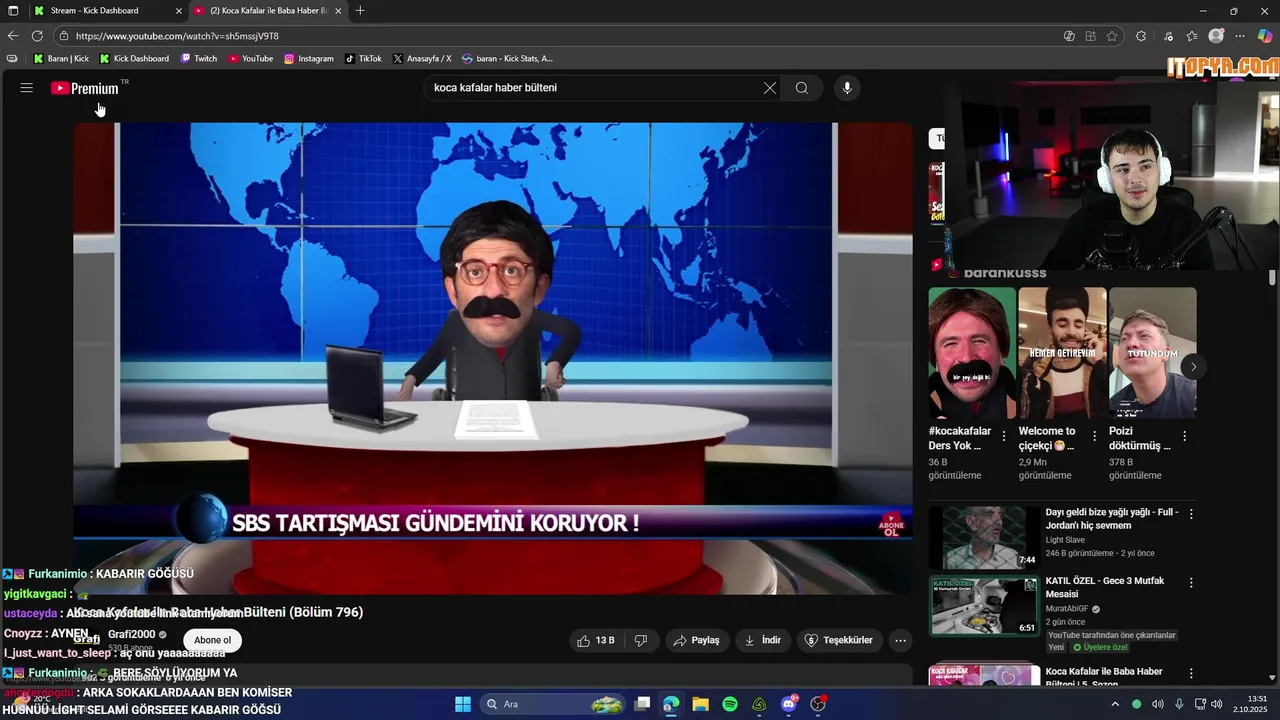This screenshot has height=720, width=1280.
Task: Start voice search with microphone
Action: click(x=847, y=88)
